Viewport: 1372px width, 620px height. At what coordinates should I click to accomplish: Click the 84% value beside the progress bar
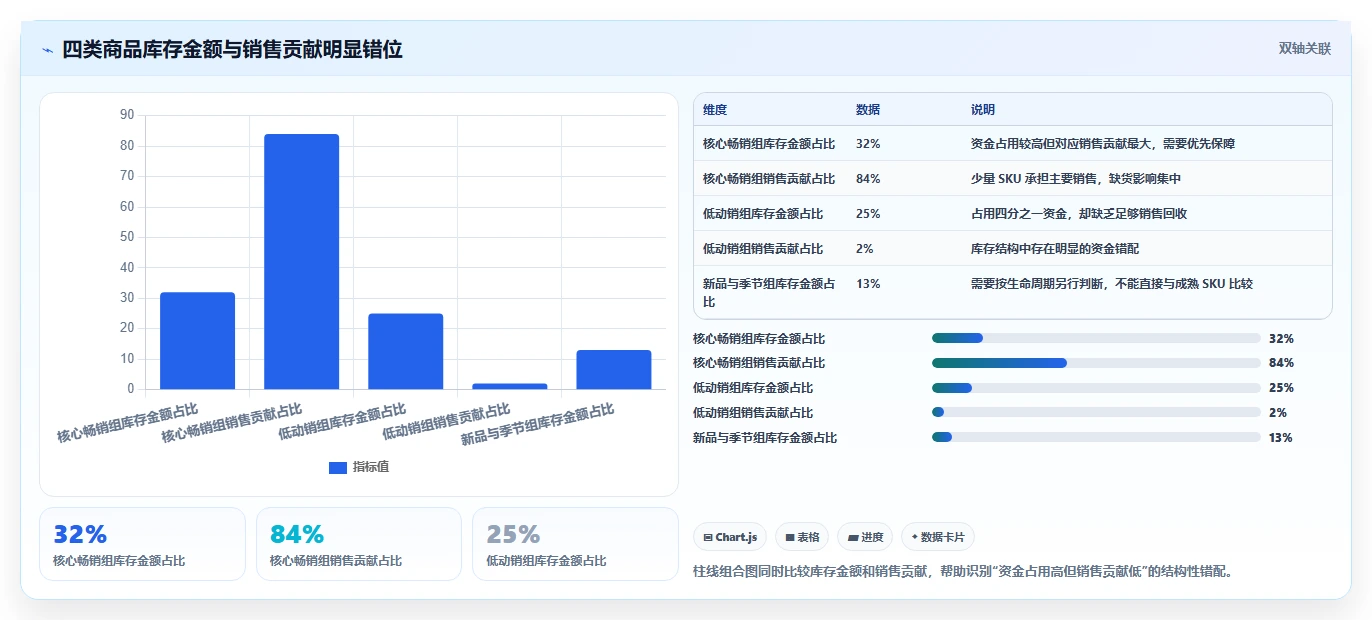click(x=1281, y=363)
